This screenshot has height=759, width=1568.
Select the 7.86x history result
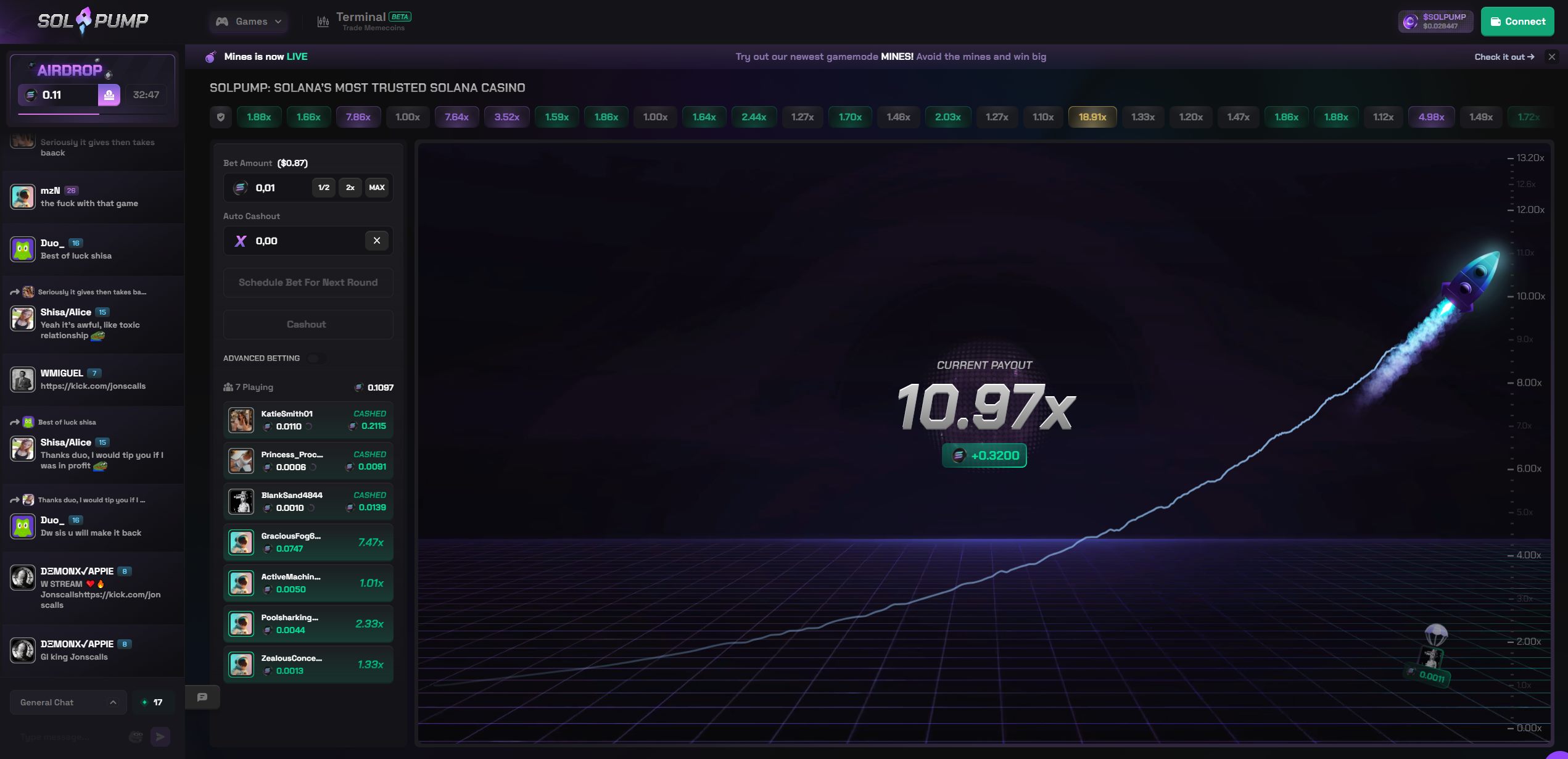(x=358, y=117)
